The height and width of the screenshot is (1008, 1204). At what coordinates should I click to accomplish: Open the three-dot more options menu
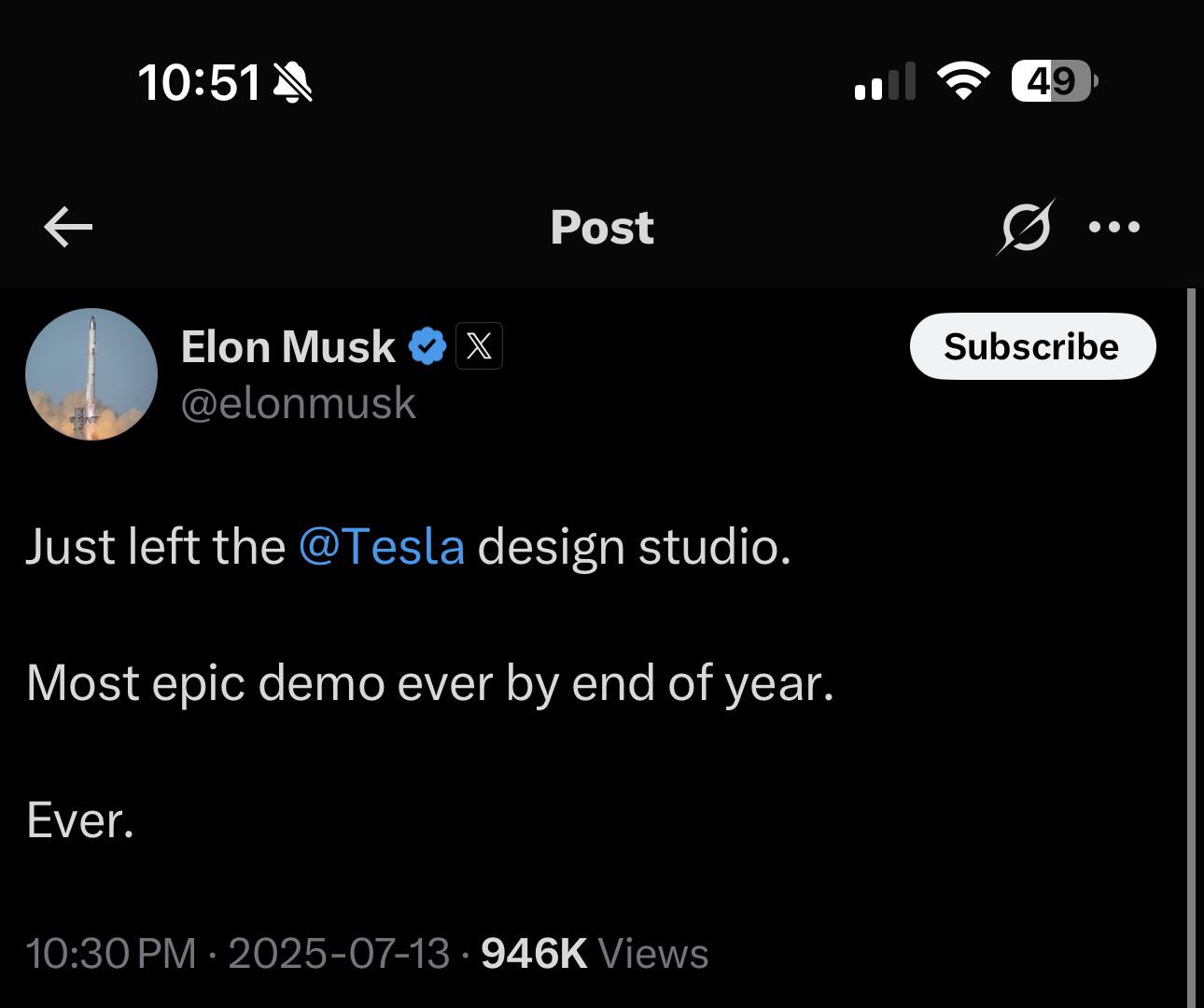[x=1114, y=227]
